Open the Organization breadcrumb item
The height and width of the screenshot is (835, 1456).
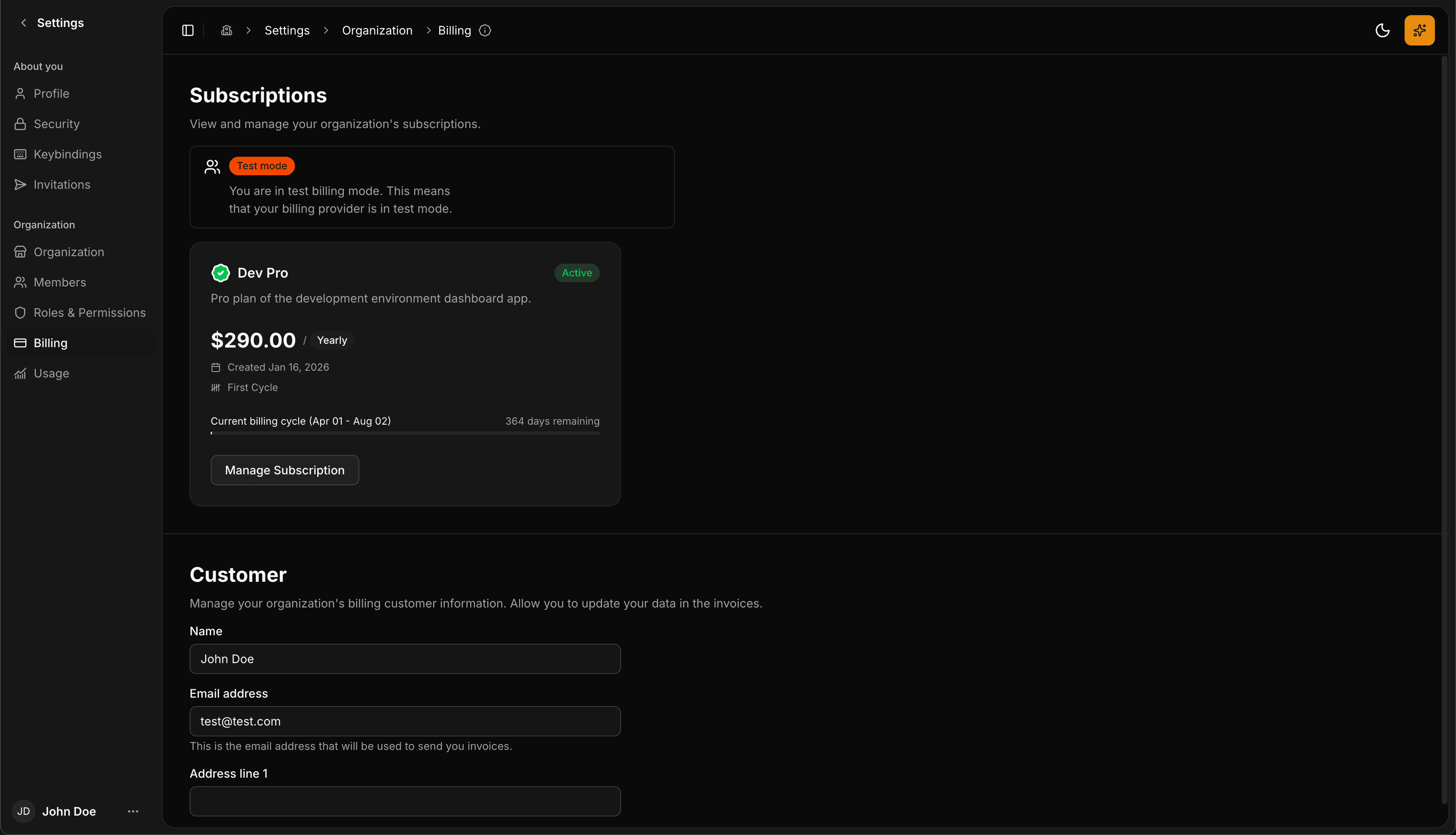click(x=377, y=30)
